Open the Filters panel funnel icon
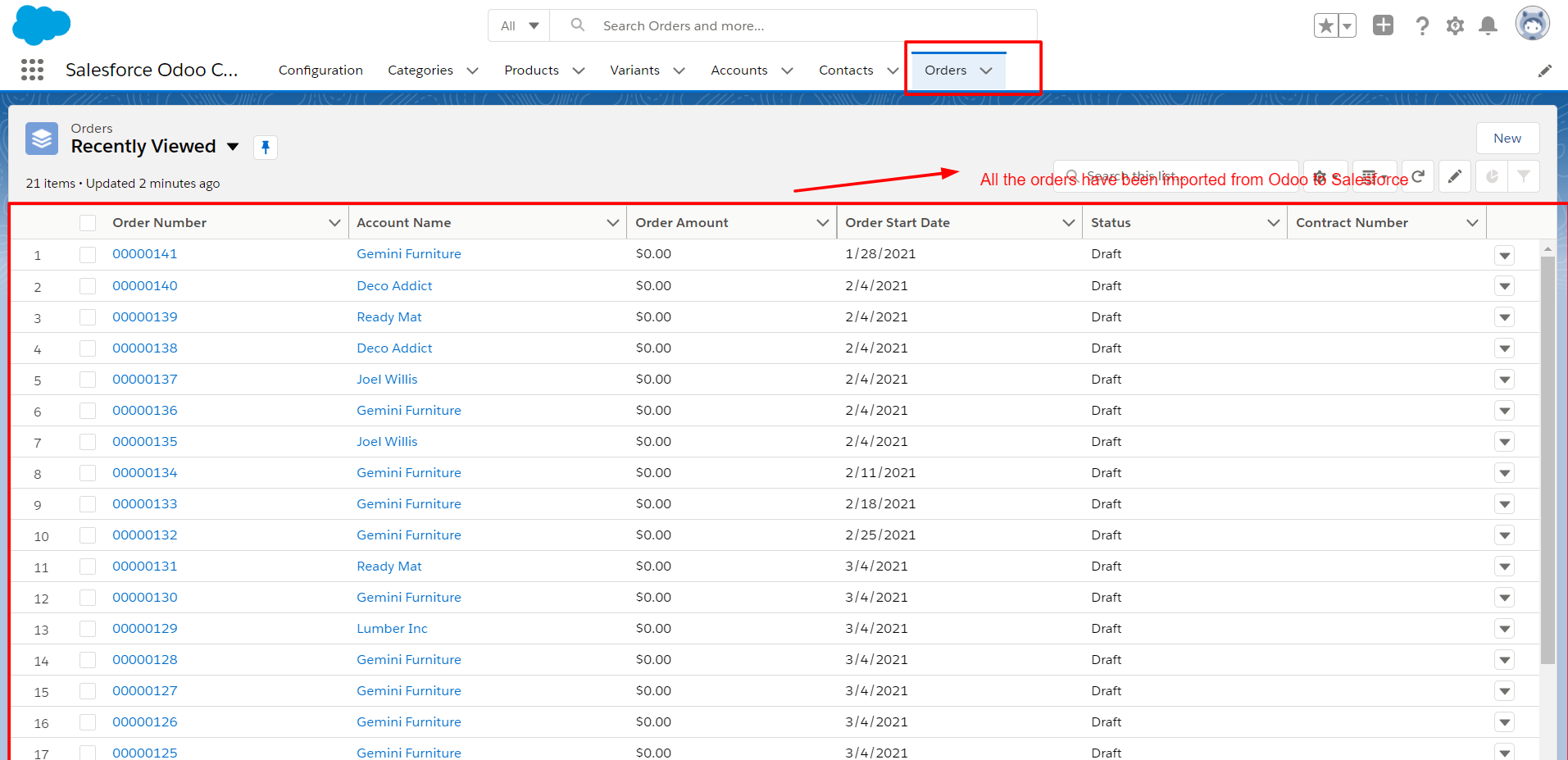Viewport: 1568px width, 760px height. (1524, 176)
